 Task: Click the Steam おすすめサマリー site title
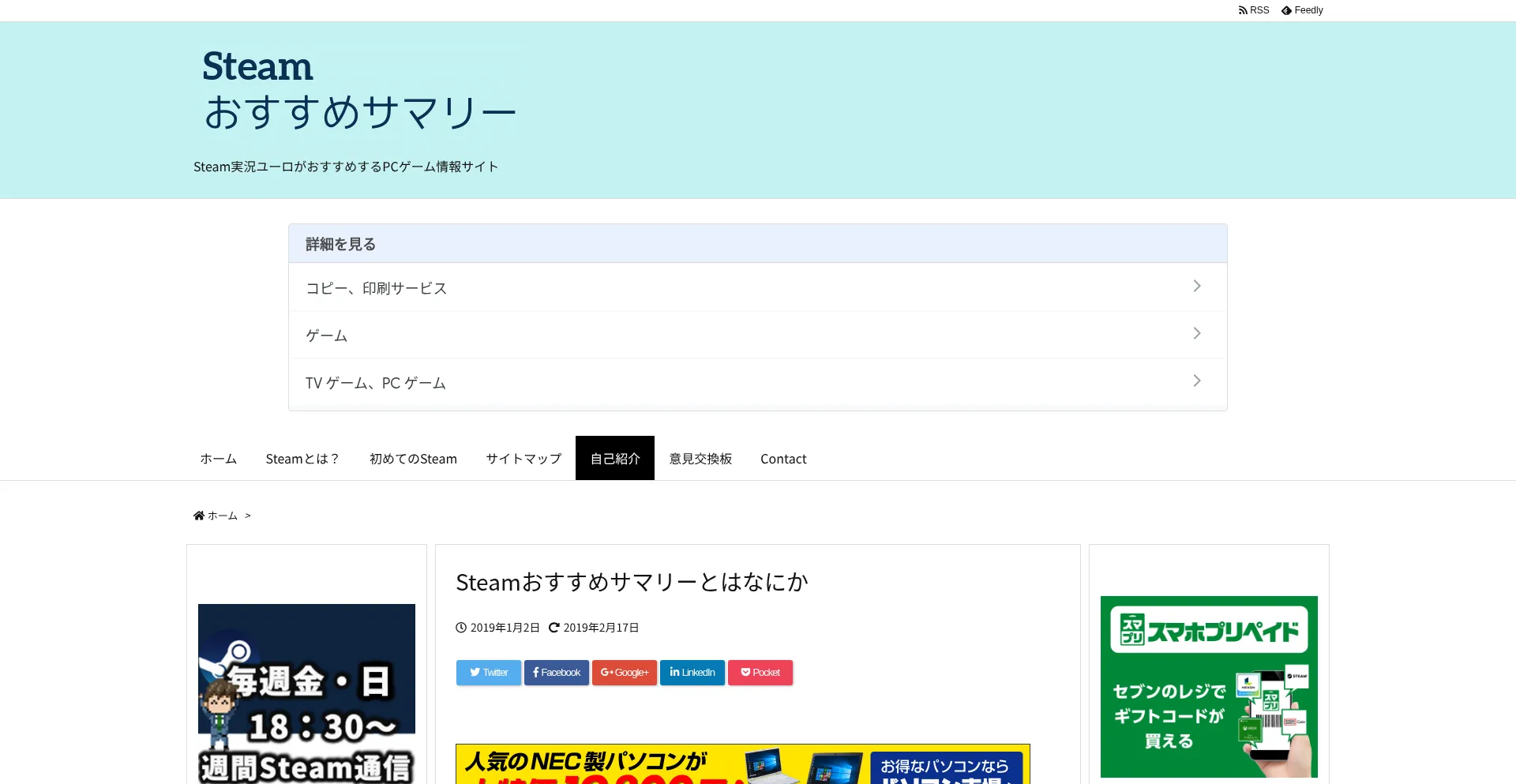359,89
